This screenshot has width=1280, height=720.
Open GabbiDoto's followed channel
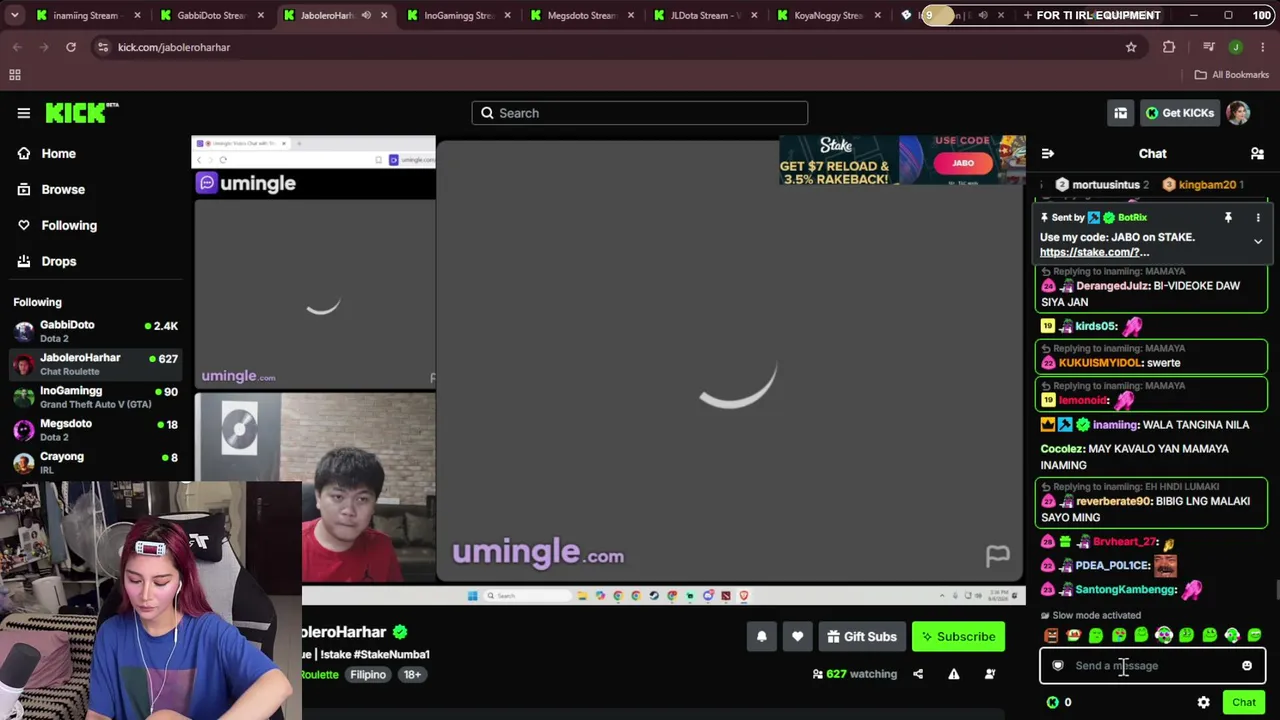[x=95, y=332]
